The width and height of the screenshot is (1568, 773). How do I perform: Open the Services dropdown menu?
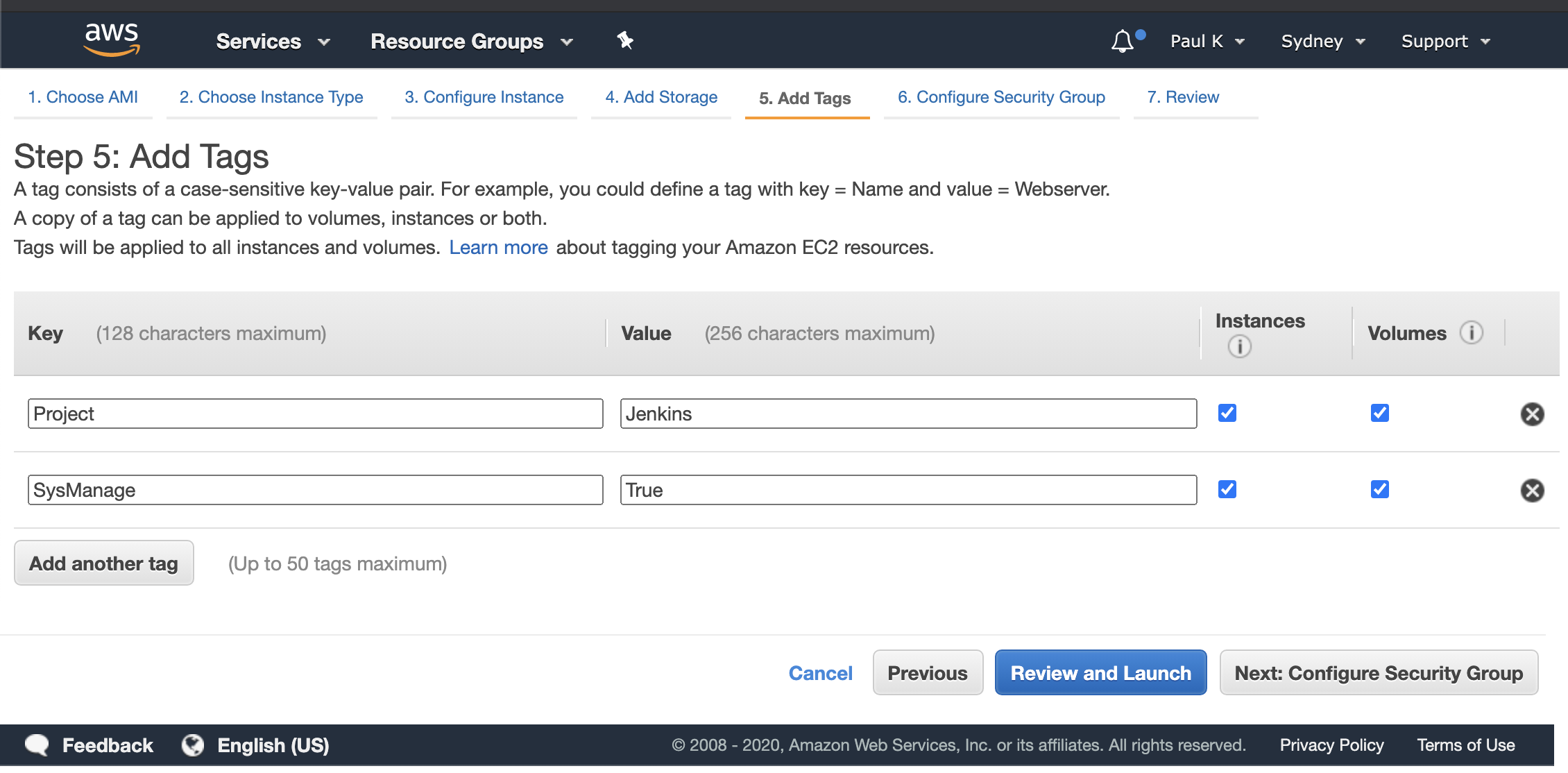(273, 42)
